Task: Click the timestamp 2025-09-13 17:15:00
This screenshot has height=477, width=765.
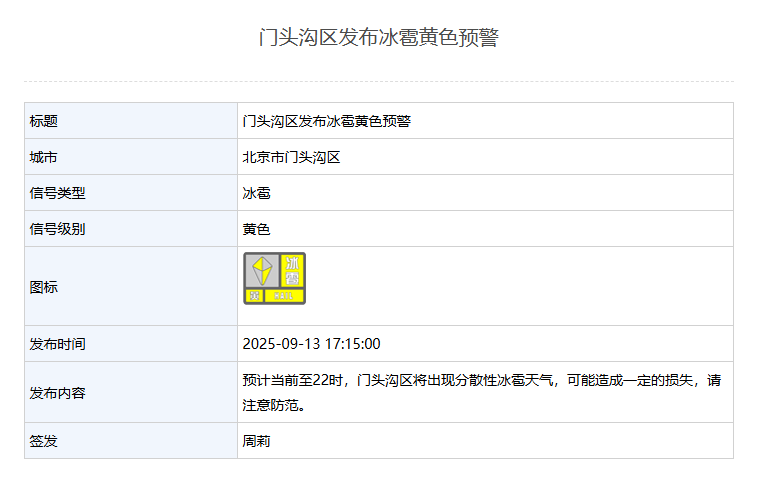Action: click(311, 344)
